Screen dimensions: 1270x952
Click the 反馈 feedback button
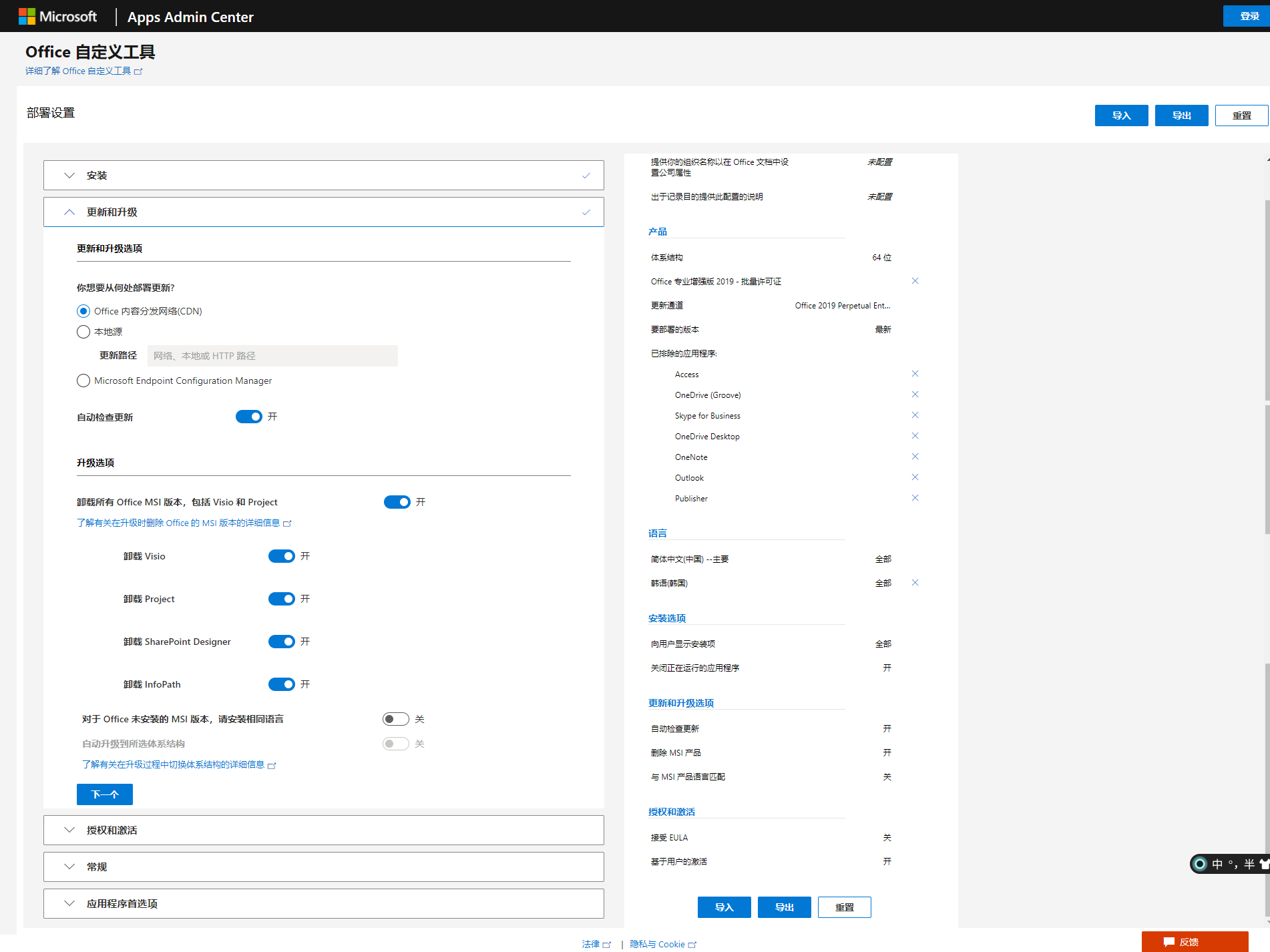pos(1195,941)
